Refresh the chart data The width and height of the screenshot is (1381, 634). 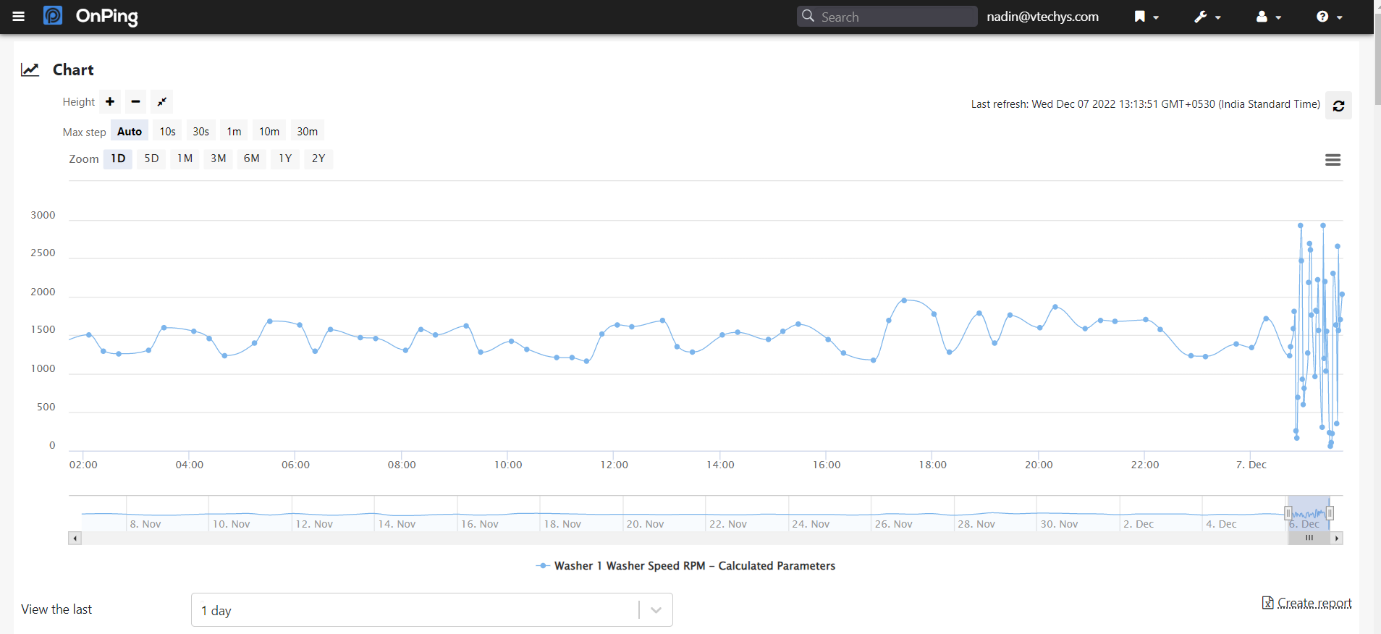click(x=1338, y=105)
